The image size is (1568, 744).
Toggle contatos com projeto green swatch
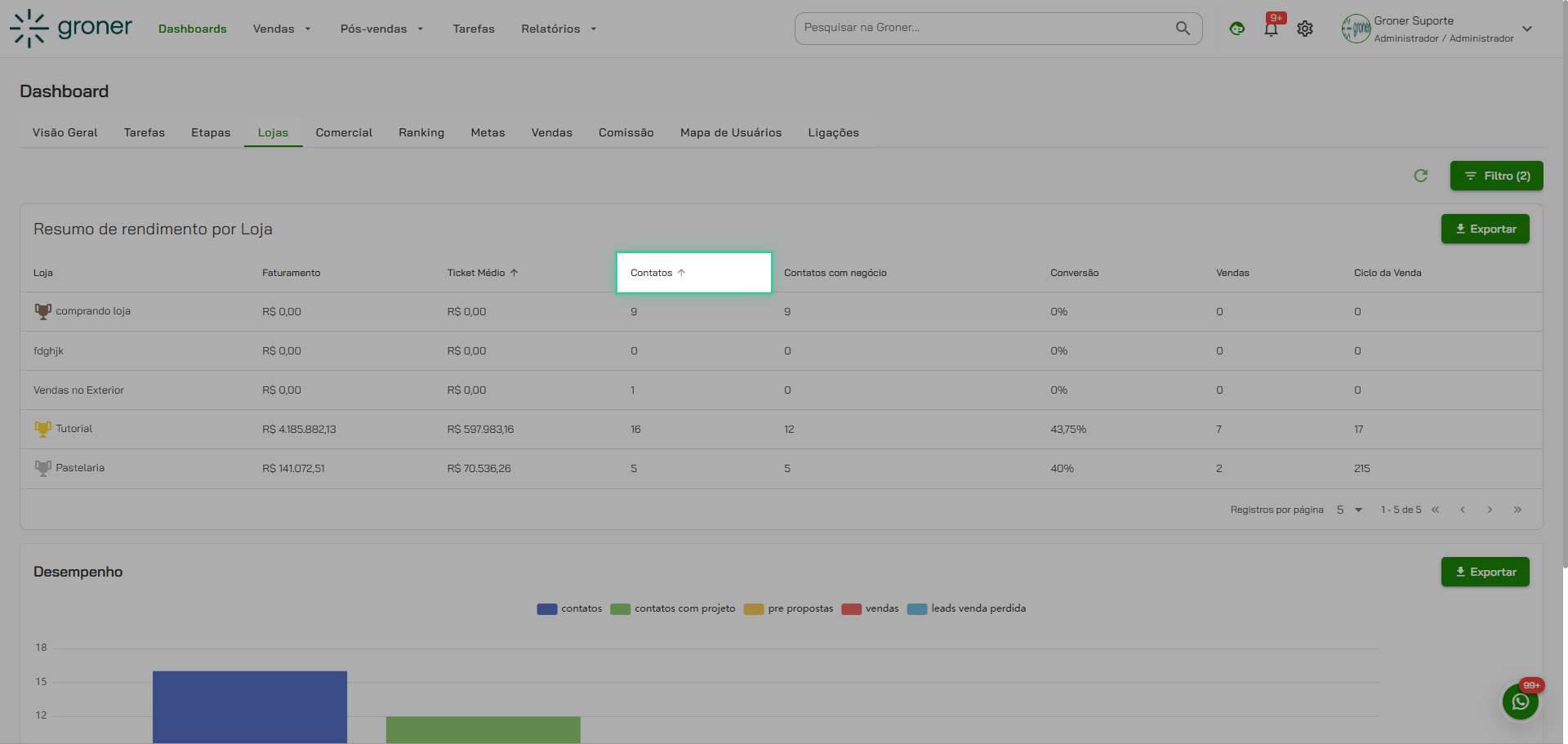[x=620, y=609]
